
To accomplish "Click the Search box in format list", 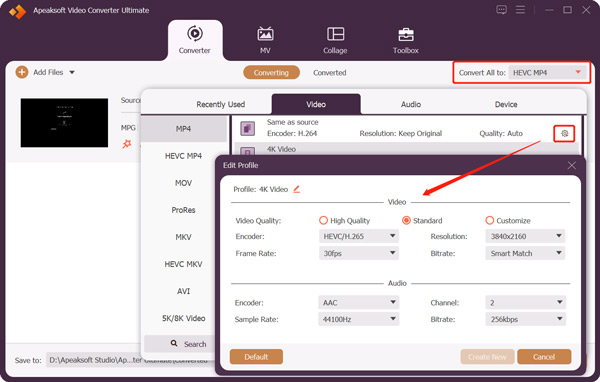I will 180,344.
